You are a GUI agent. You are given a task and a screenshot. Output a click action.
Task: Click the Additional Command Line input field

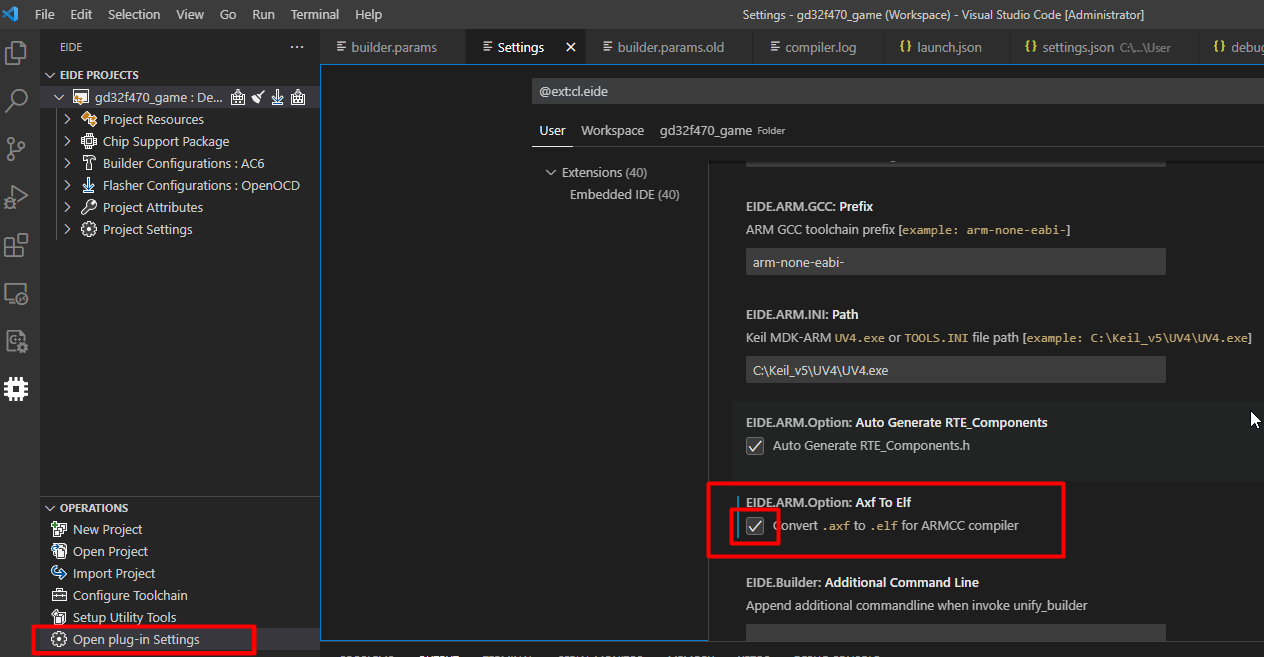[x=955, y=633]
